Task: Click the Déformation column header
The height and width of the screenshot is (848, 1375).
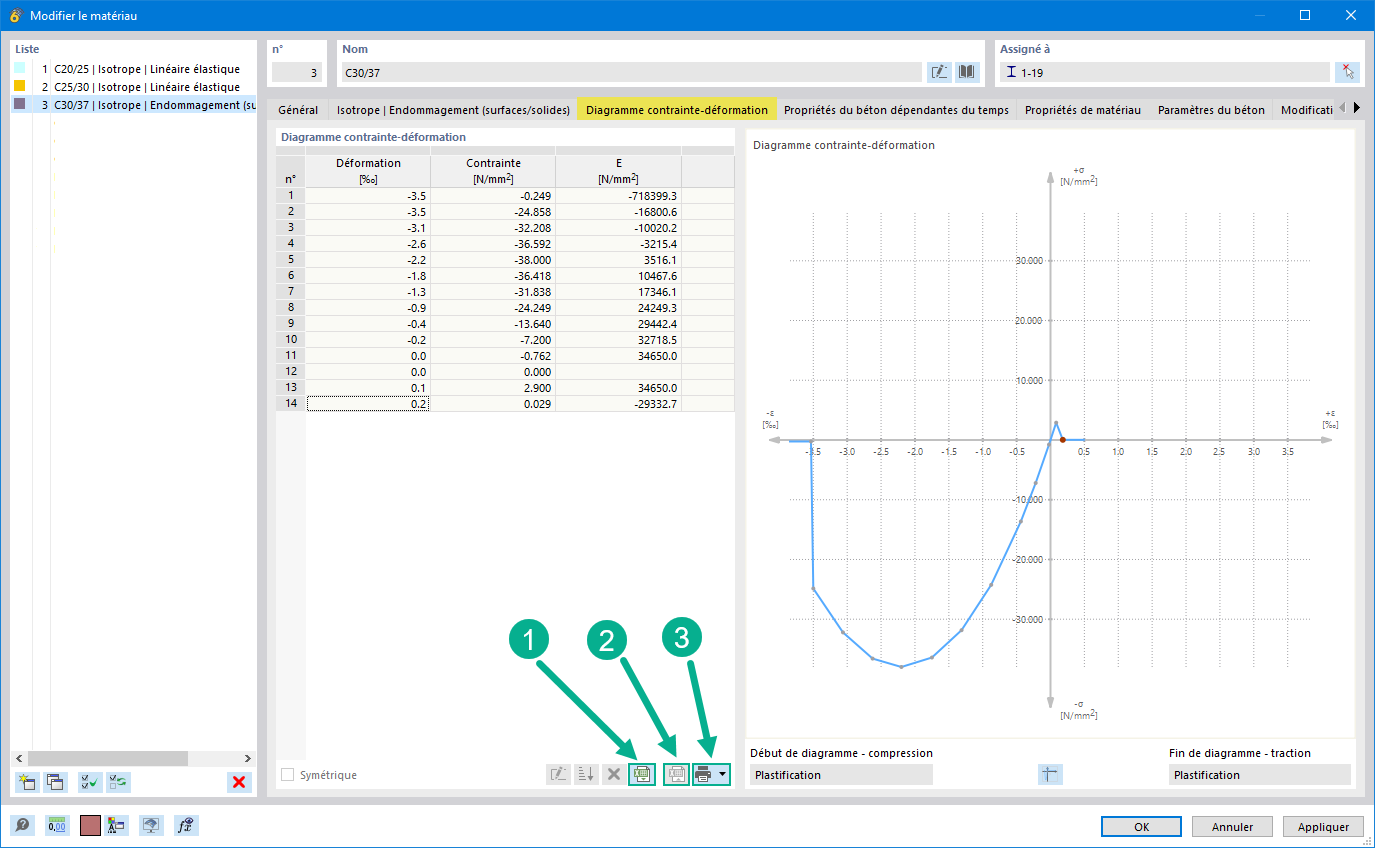Action: tap(368, 170)
